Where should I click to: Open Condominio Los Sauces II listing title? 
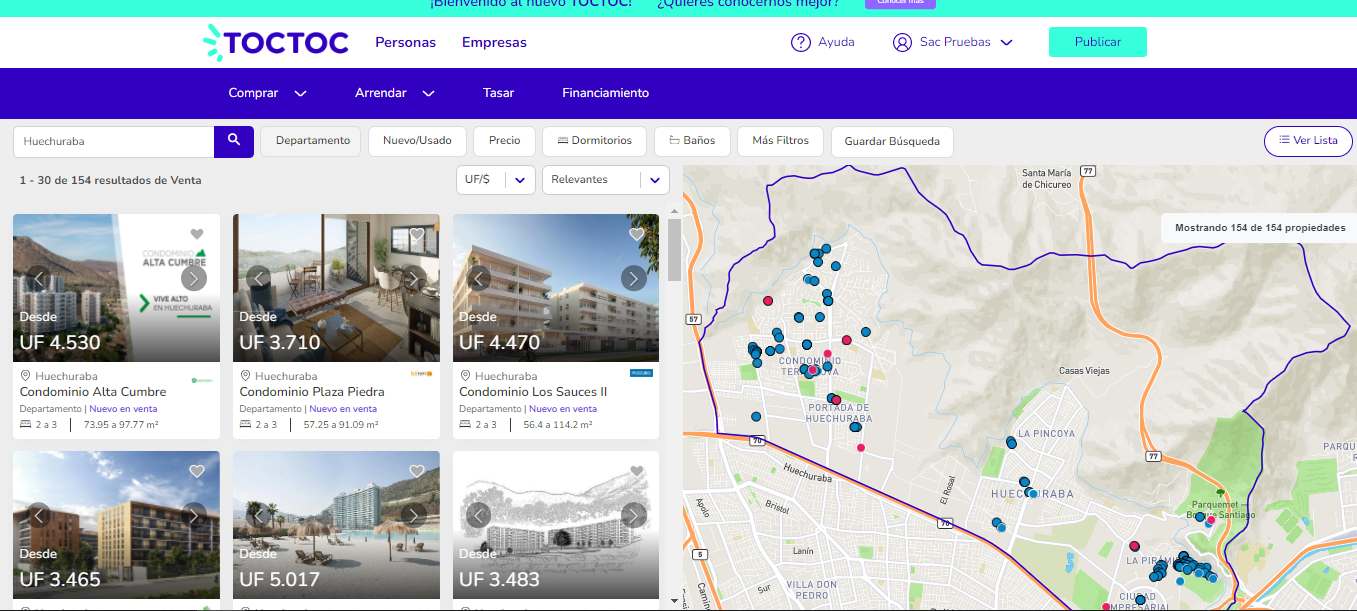point(533,392)
